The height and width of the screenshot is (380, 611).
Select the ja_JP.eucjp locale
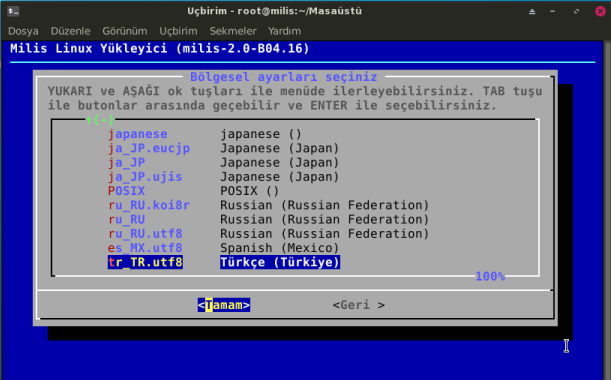click(149, 148)
